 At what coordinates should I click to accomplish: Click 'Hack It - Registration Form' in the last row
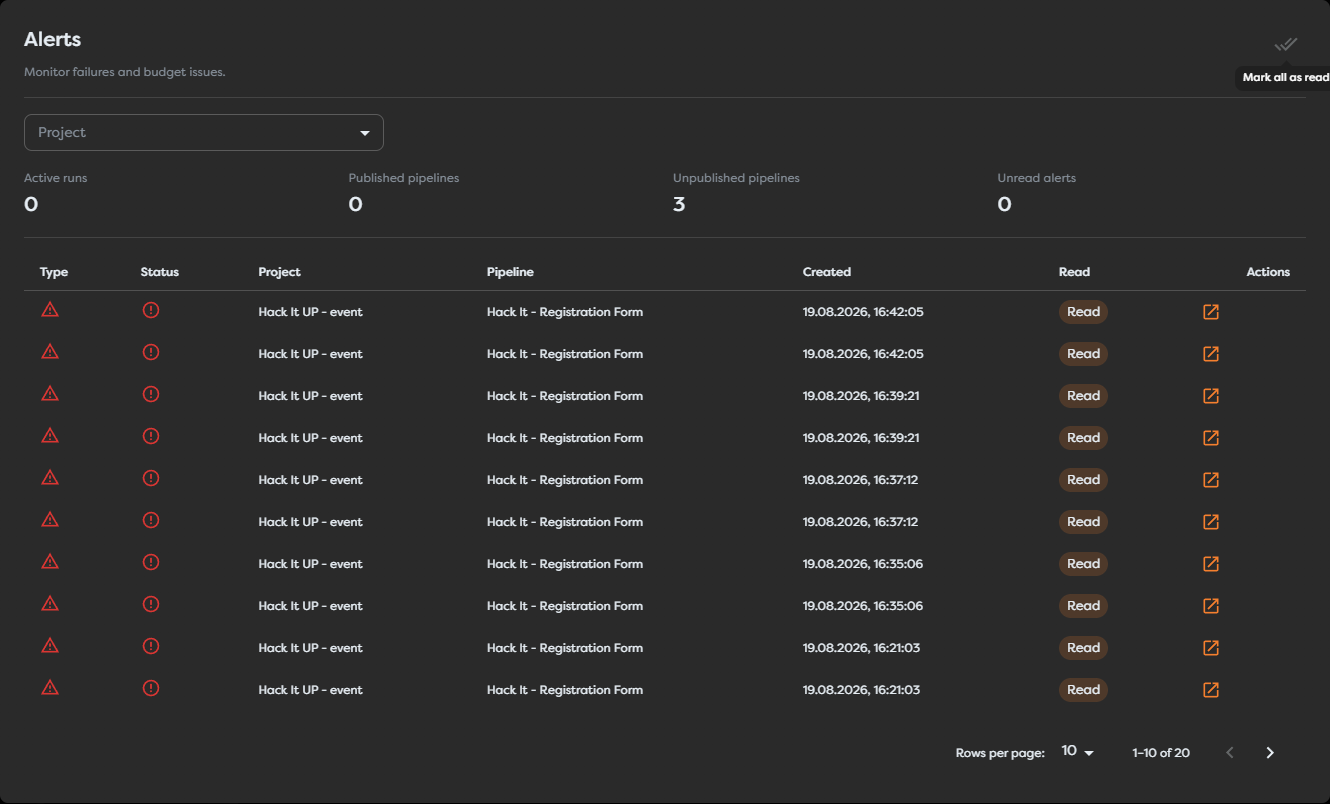[x=565, y=690]
